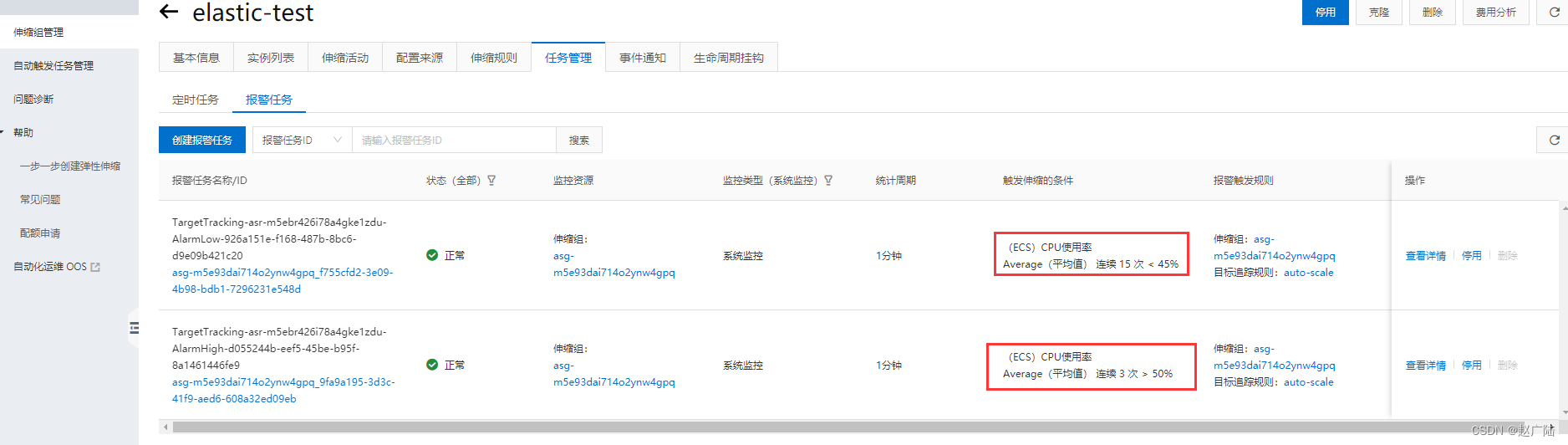Collapse the sidebar using the handle icon
The height and width of the screenshot is (445, 1568).
[134, 328]
